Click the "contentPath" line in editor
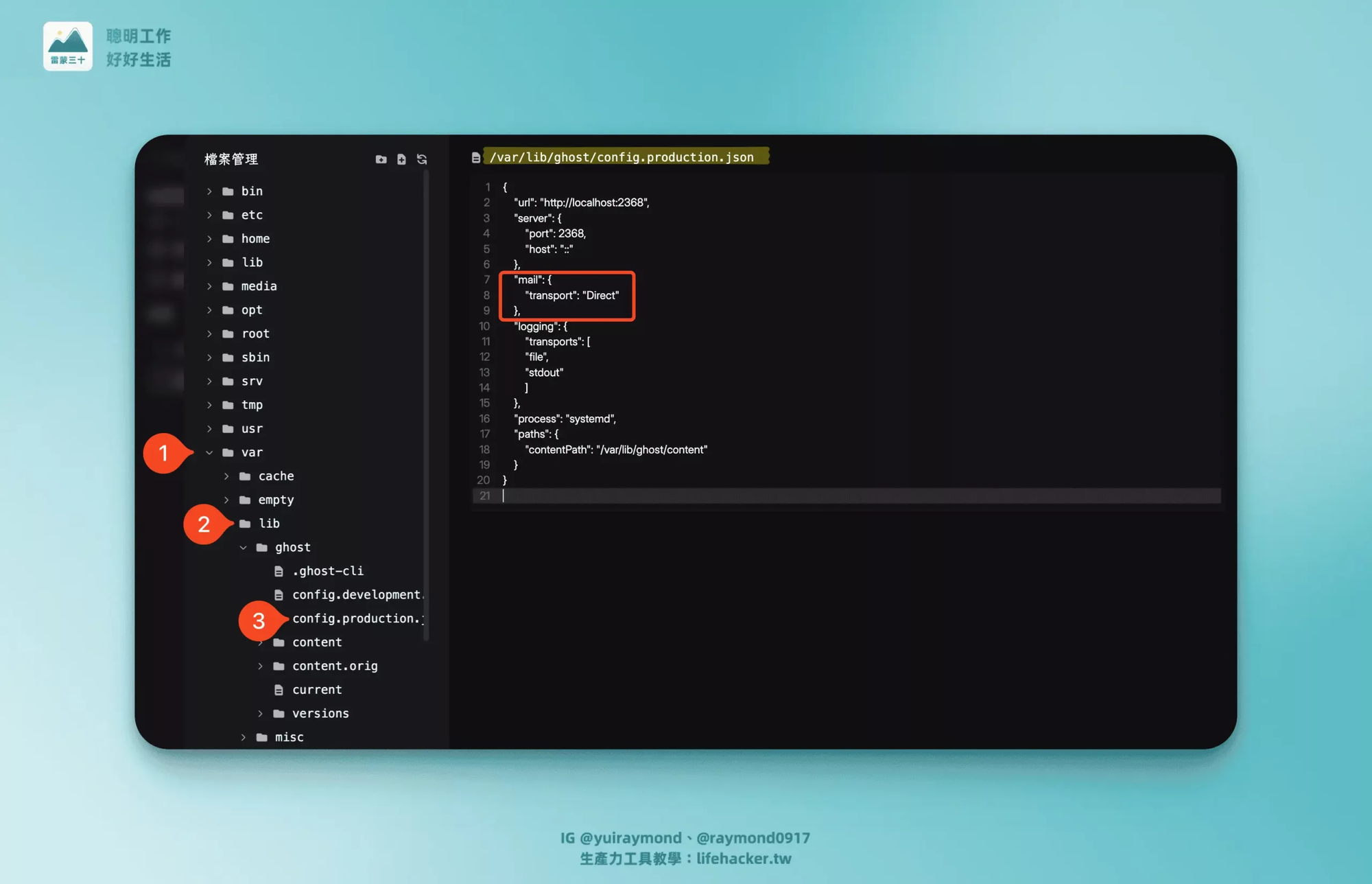The image size is (1372, 884). (x=616, y=450)
